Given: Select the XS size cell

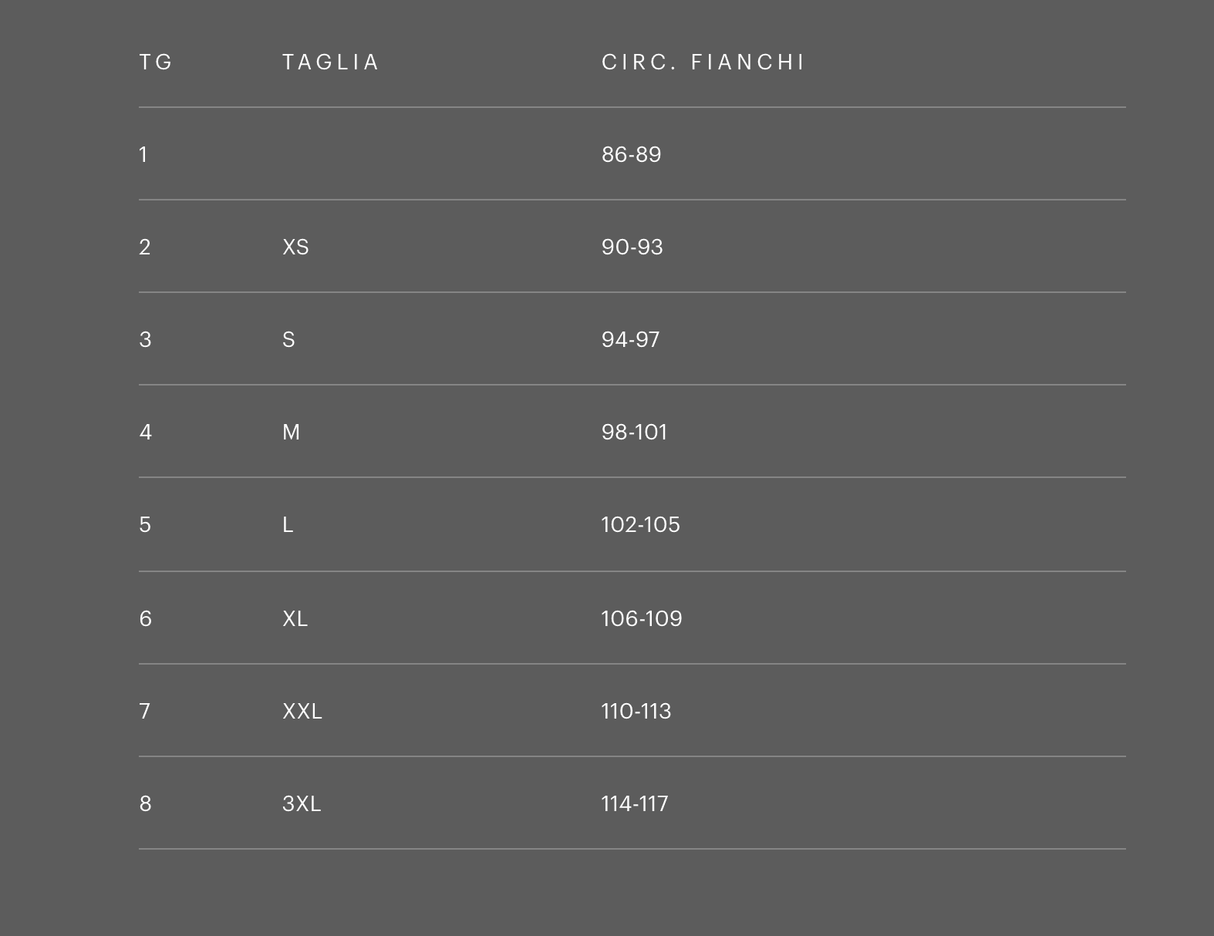Looking at the screenshot, I should (x=296, y=247).
